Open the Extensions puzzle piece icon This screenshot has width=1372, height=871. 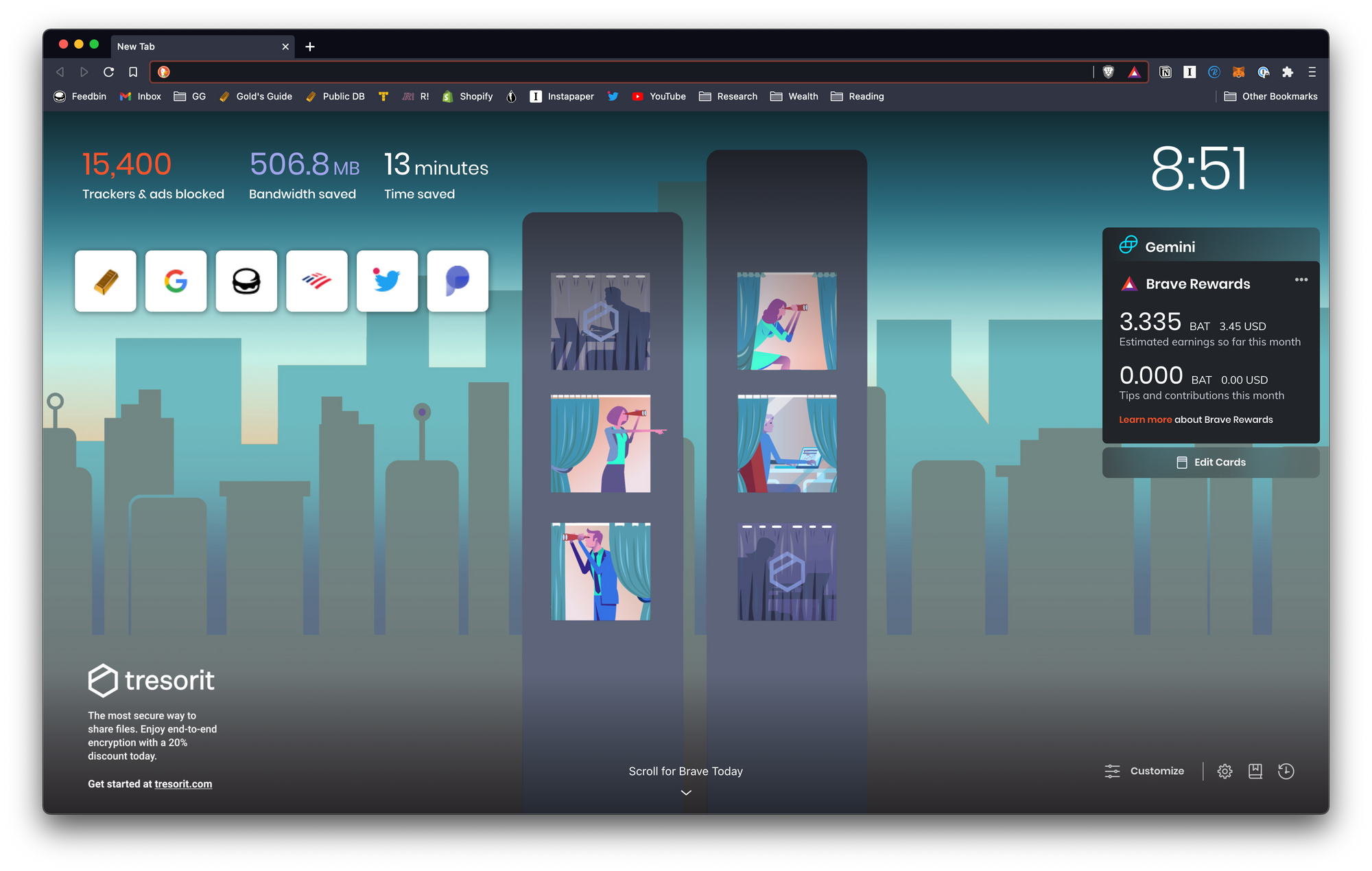pos(1288,72)
